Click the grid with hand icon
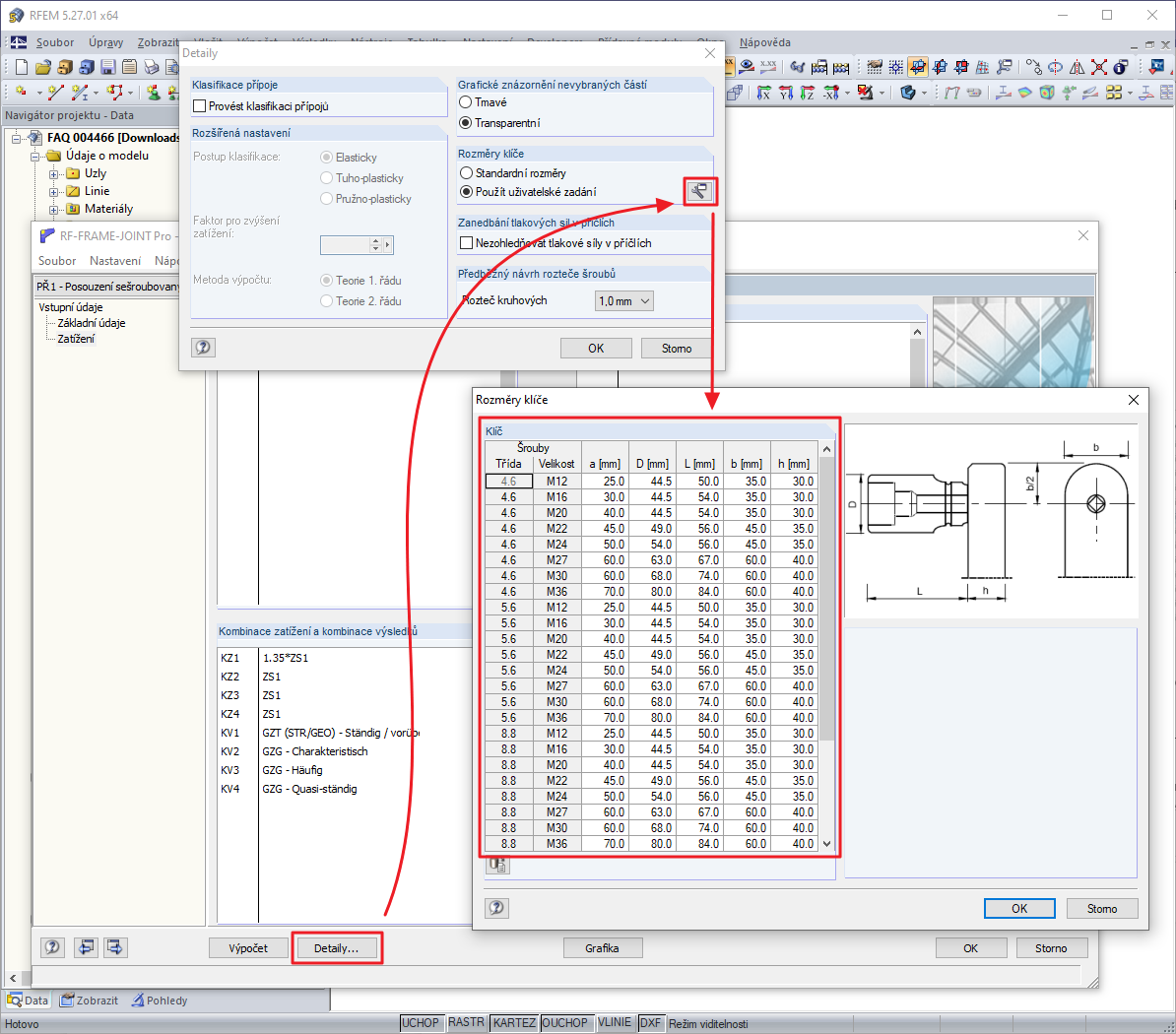The height and width of the screenshot is (1034, 1176). click(x=874, y=68)
